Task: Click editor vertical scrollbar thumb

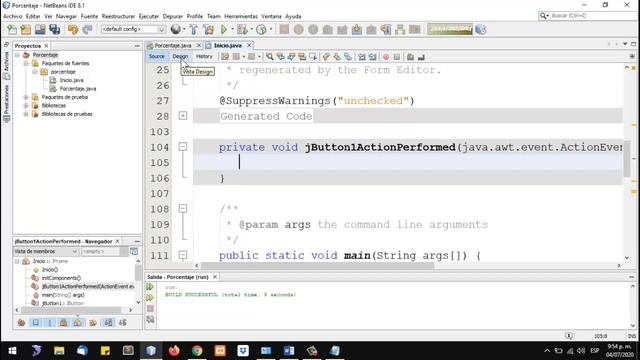Action: coord(627,158)
